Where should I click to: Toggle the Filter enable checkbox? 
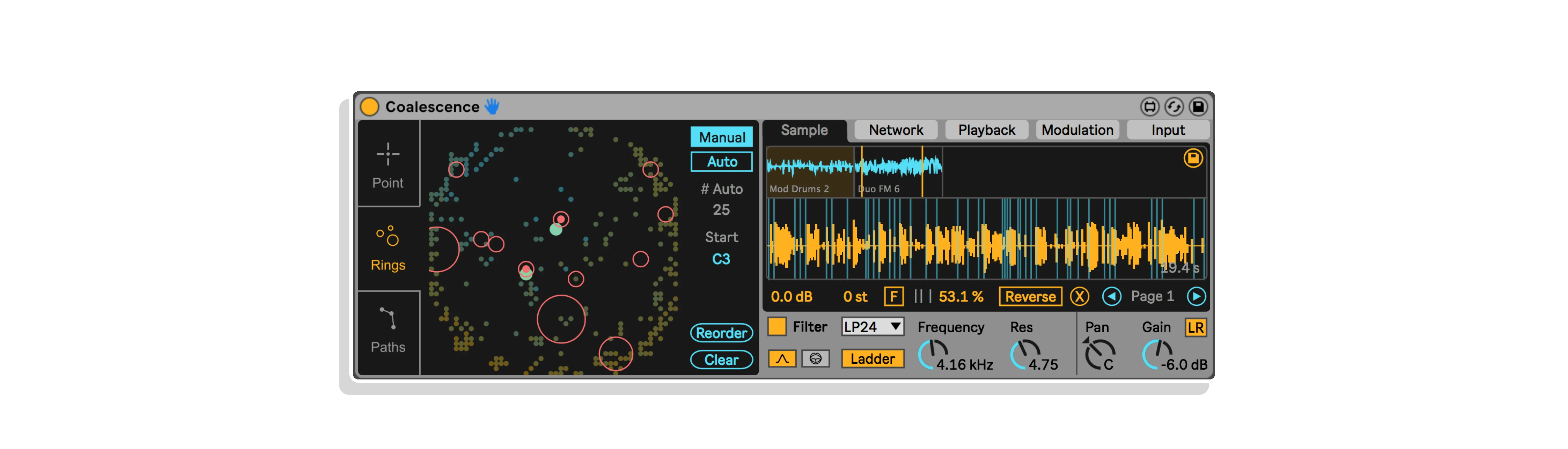click(x=777, y=327)
